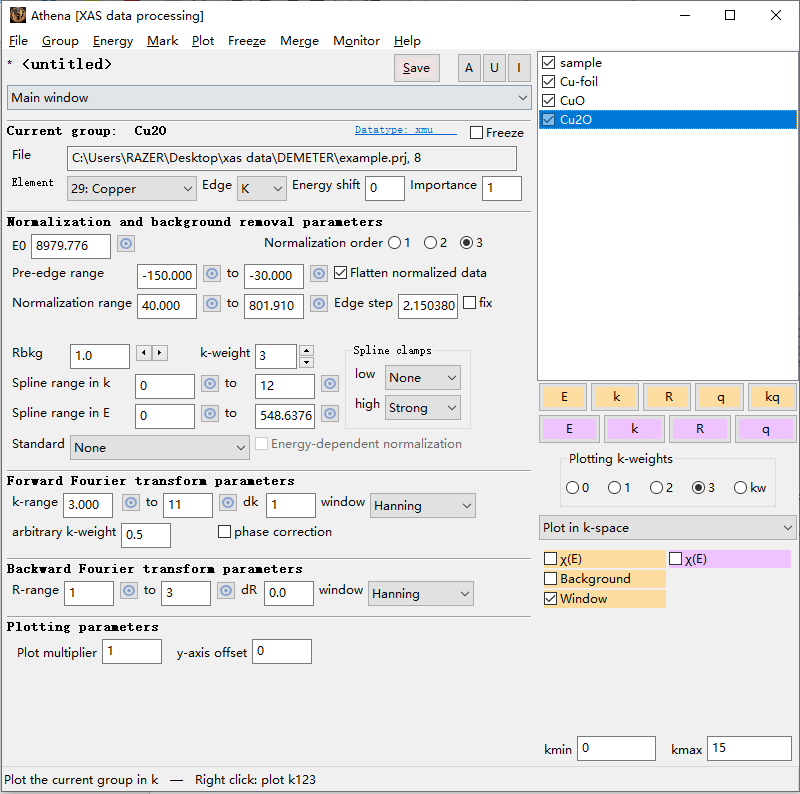Click pluck icon after normalization range end value
Screen dimensions: 800x794
pos(319,304)
